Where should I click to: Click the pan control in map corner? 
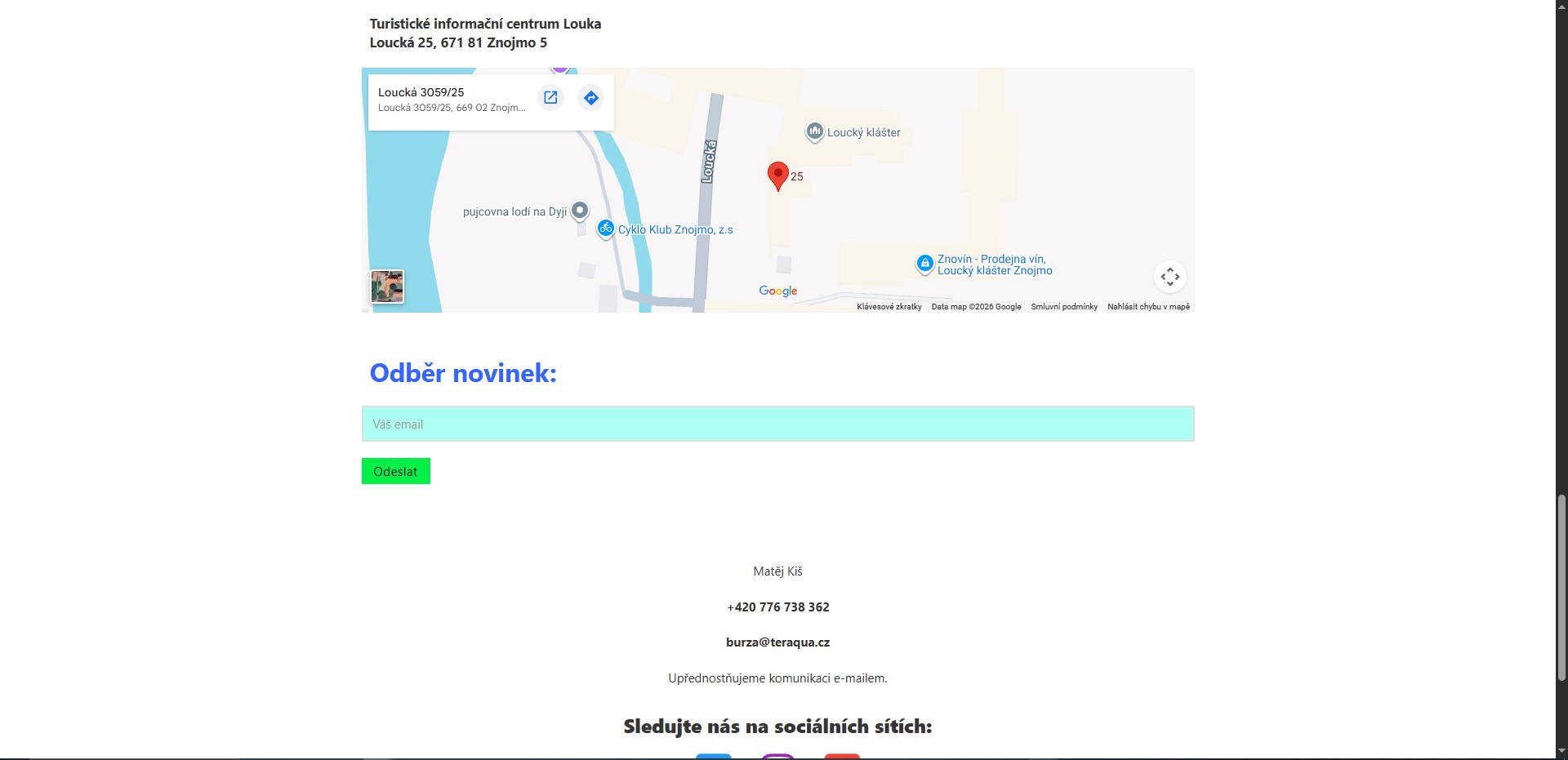coord(1170,277)
